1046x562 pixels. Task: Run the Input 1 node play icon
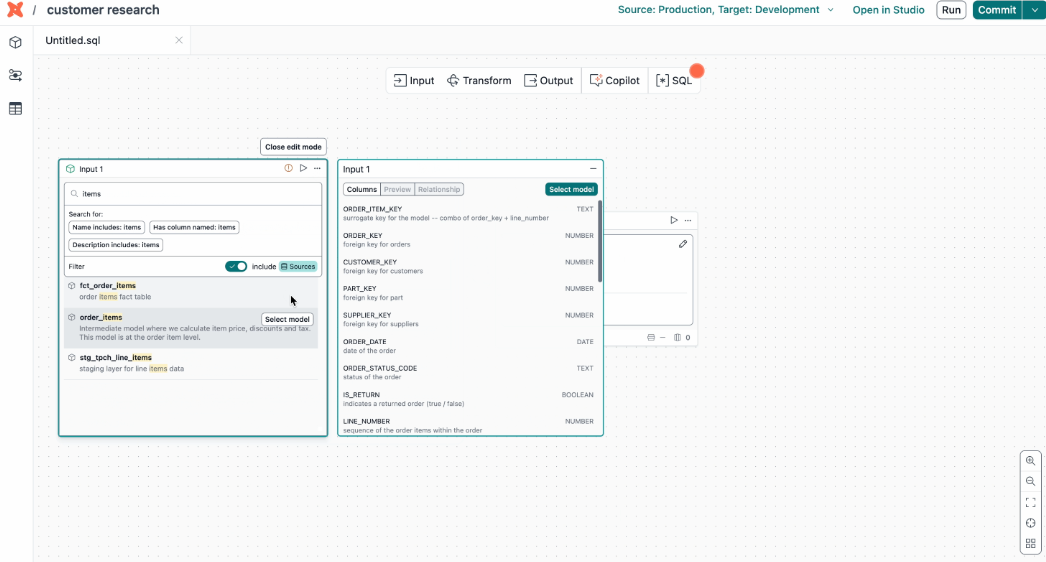pos(303,168)
